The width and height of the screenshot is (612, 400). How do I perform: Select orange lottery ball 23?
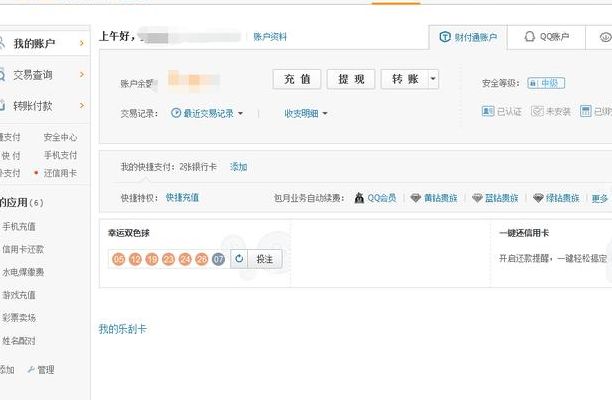[168, 259]
